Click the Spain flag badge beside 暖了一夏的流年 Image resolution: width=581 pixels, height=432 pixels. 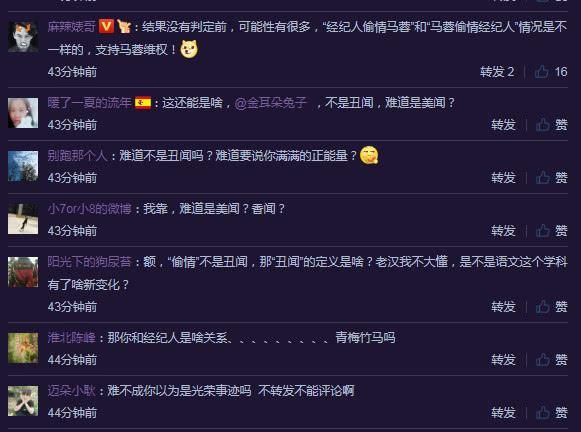(x=143, y=103)
